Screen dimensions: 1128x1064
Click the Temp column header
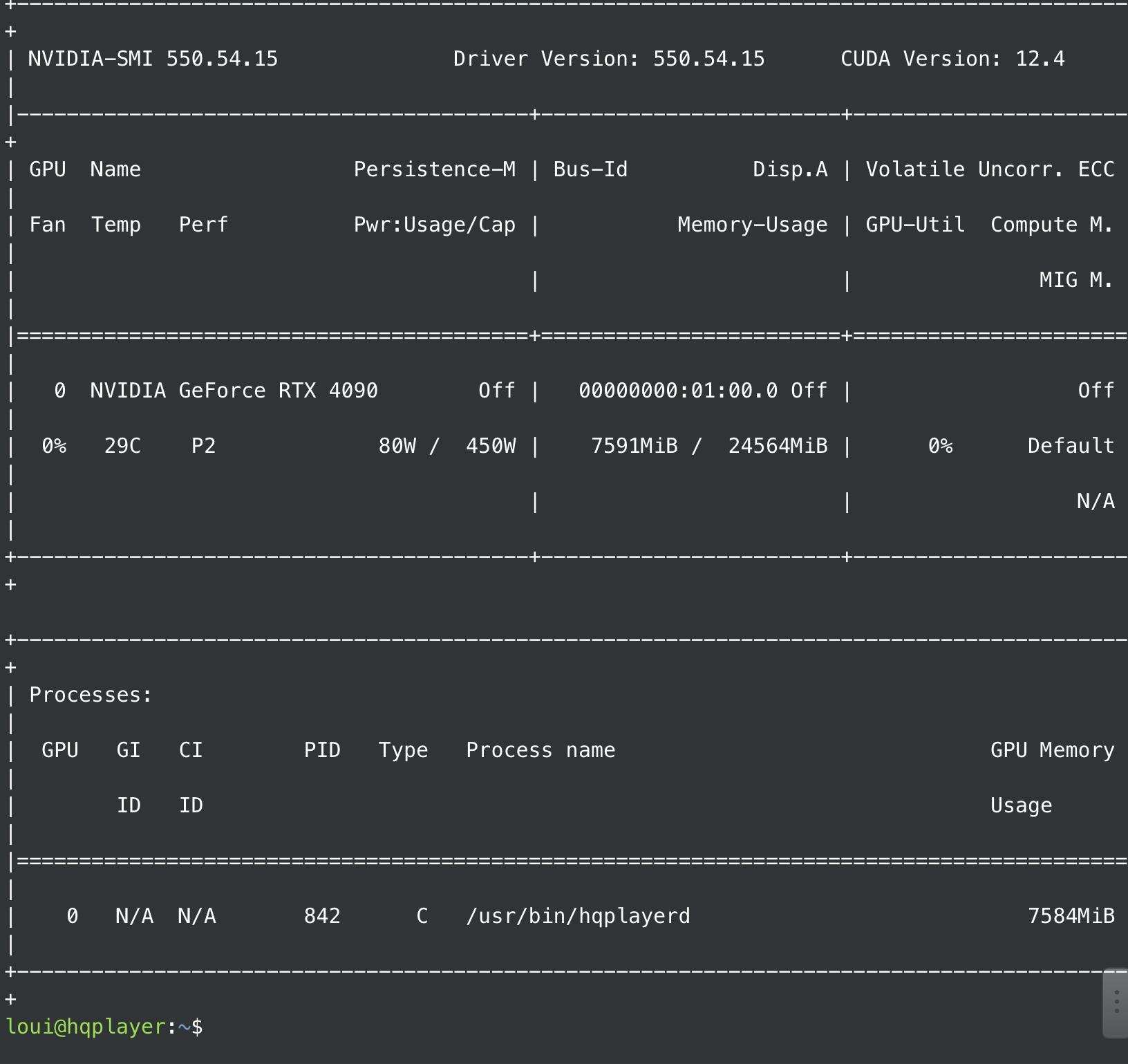pos(116,225)
